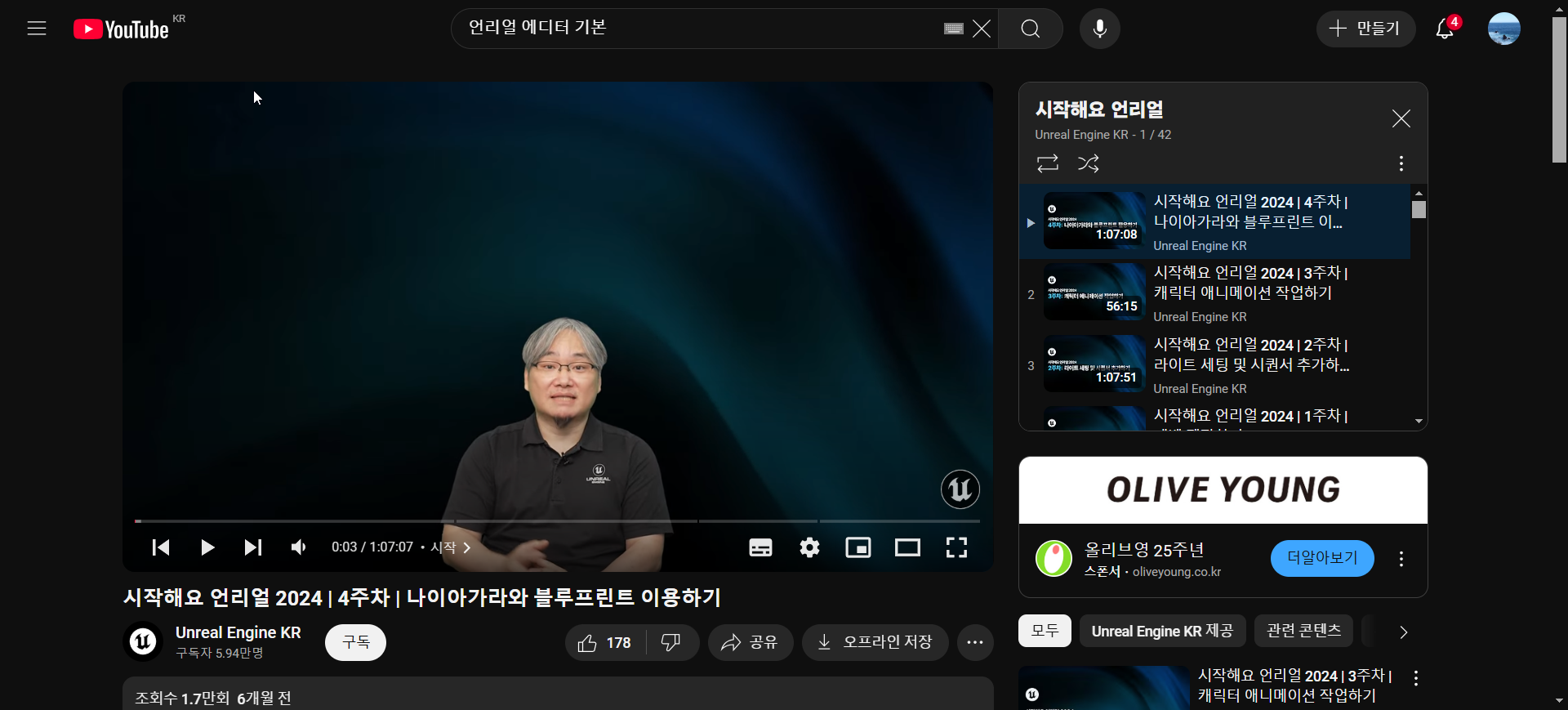Open the hamburger guide menu

point(37,29)
